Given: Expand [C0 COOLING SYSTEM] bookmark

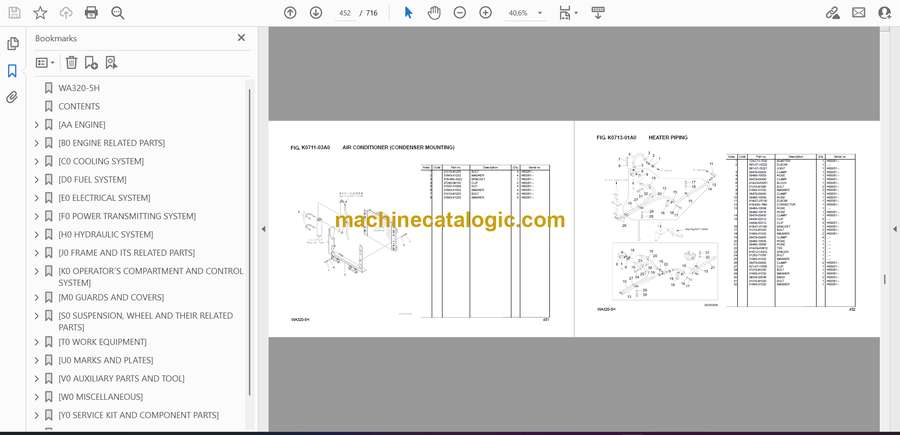Looking at the screenshot, I should [37, 161].
